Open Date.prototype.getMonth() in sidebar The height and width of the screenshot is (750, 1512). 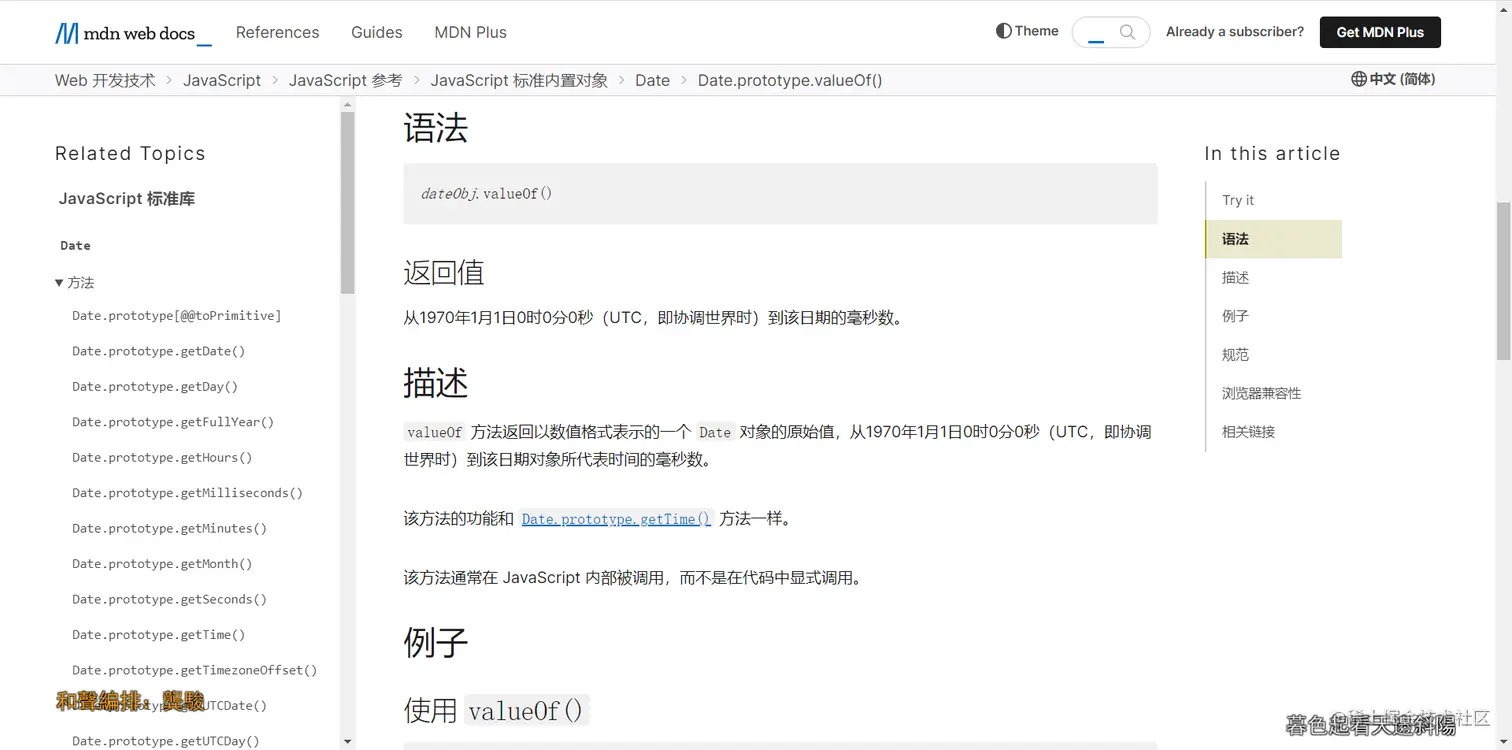(162, 564)
